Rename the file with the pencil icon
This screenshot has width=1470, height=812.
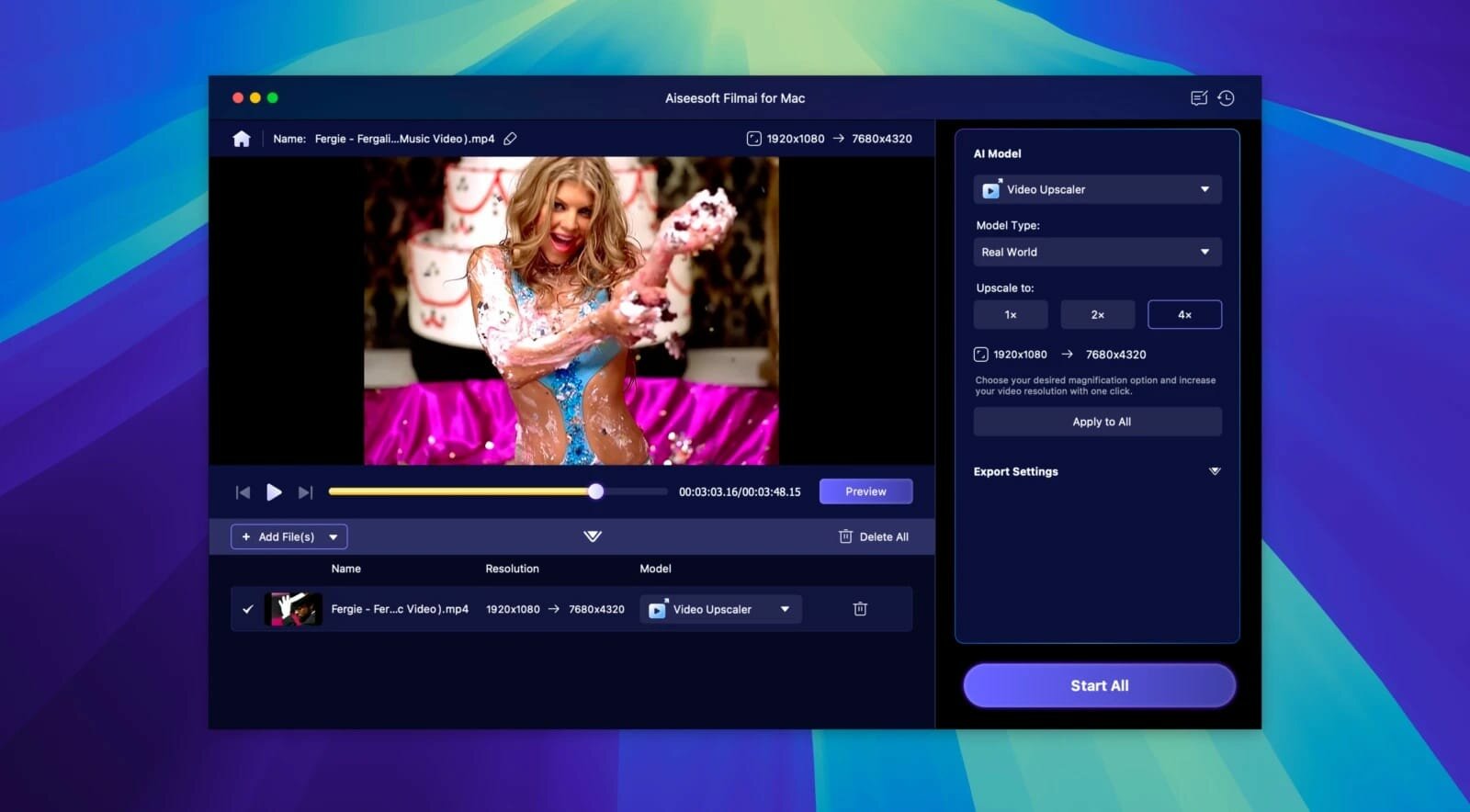tap(510, 139)
